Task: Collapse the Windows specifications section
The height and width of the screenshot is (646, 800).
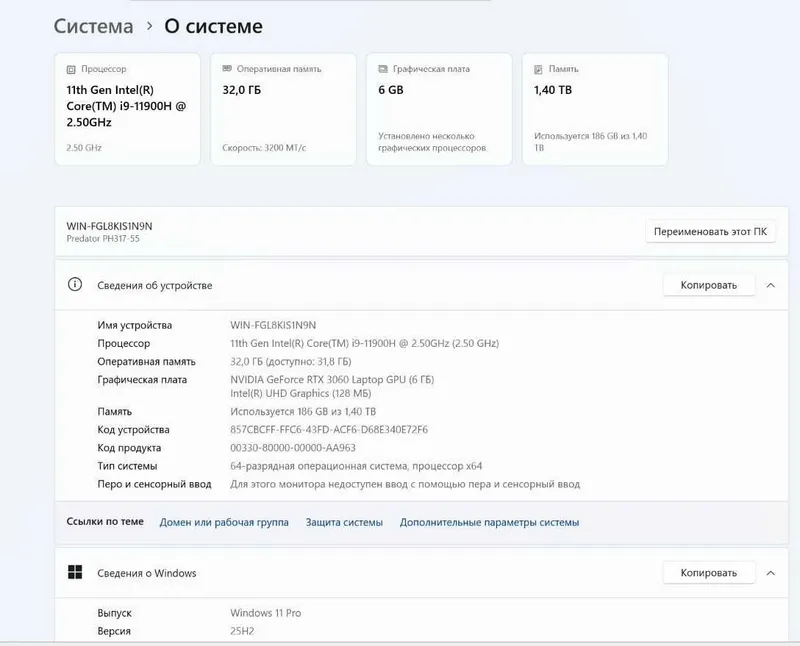Action: click(x=770, y=573)
